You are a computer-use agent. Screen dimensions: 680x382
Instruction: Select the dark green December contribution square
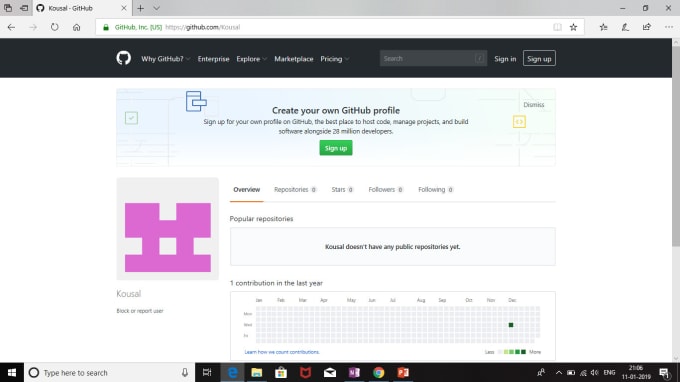point(511,325)
